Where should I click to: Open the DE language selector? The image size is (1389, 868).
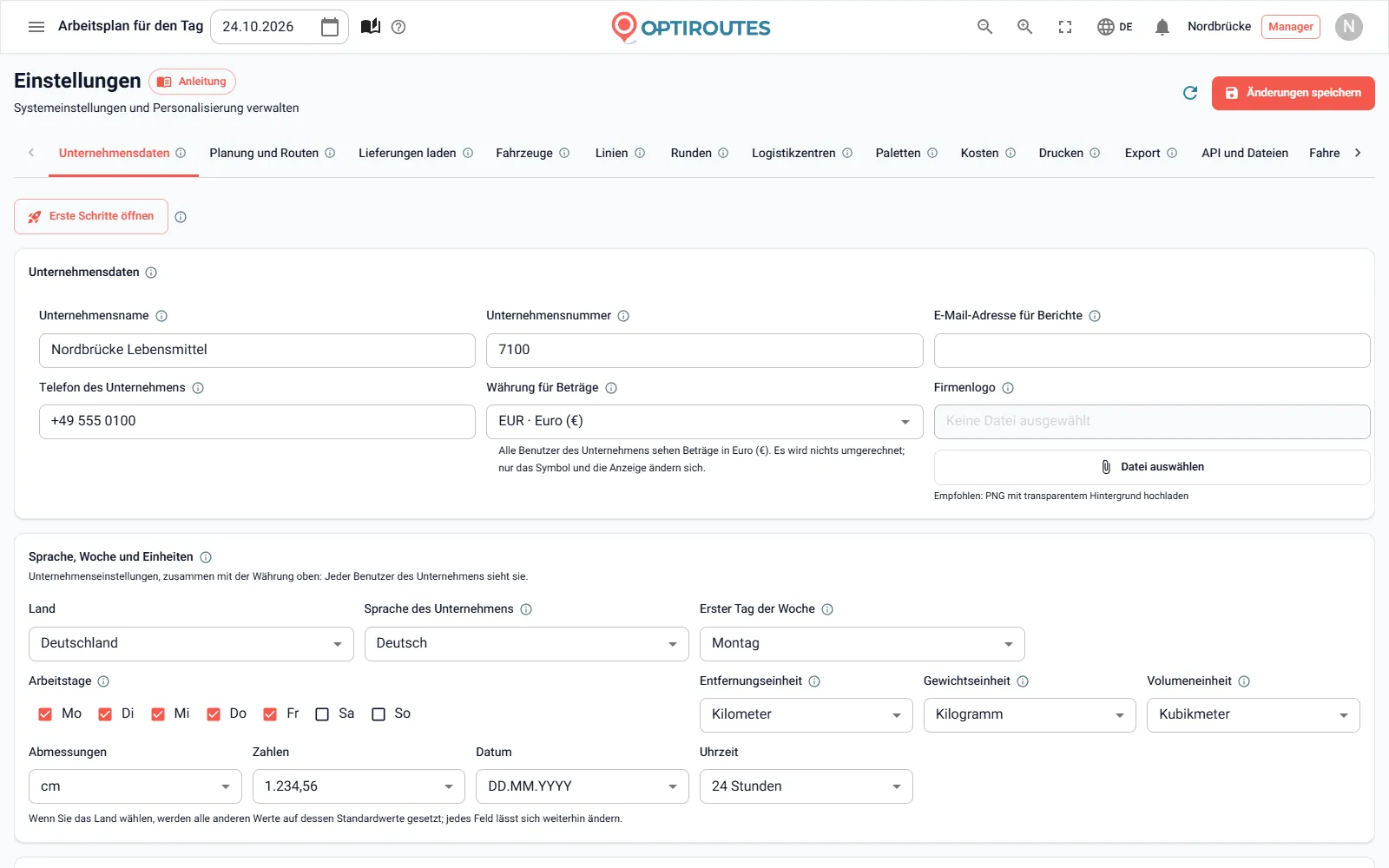pos(1115,27)
